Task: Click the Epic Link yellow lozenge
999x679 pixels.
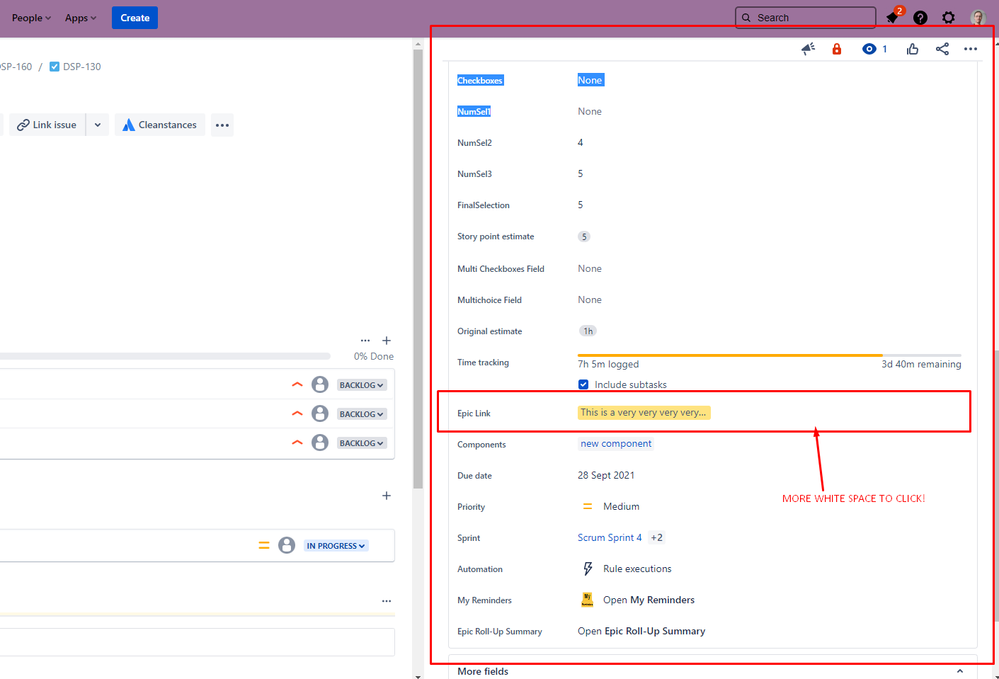Action: point(643,413)
